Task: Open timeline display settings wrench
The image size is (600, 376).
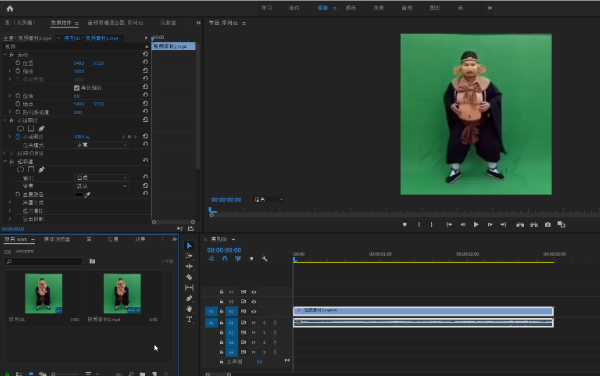Action: tap(264, 259)
